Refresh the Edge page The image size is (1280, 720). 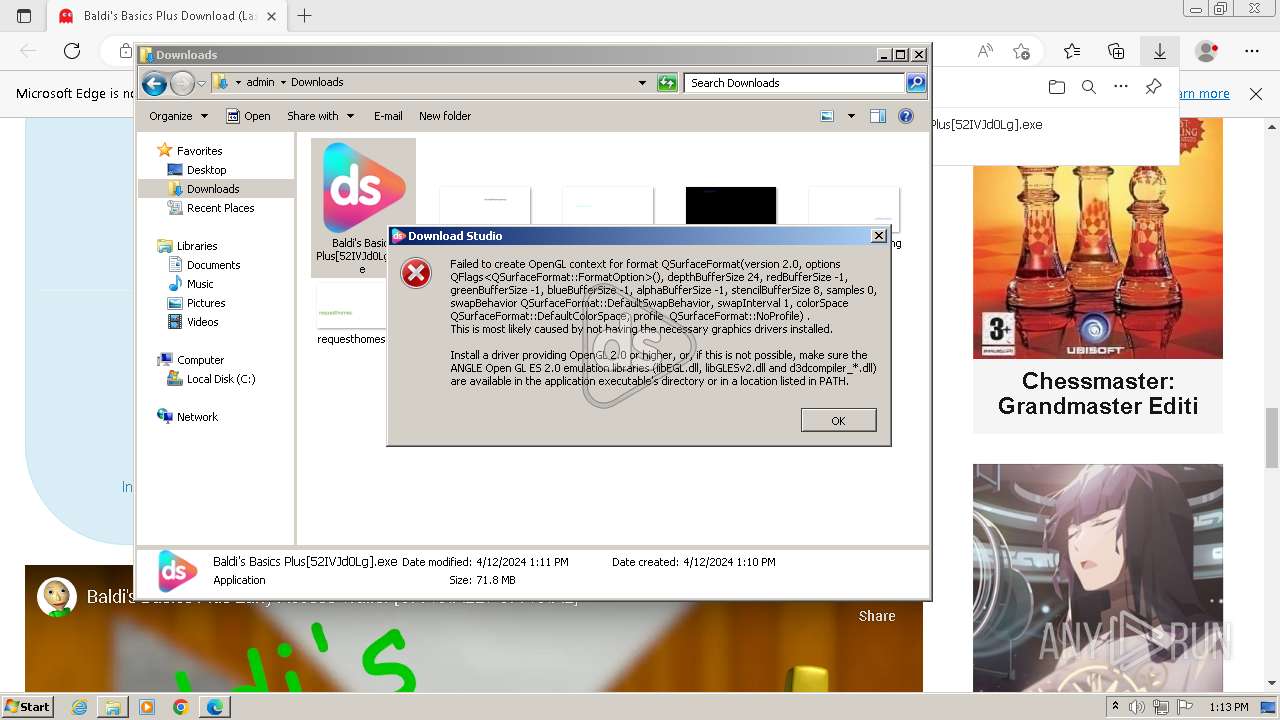point(72,51)
